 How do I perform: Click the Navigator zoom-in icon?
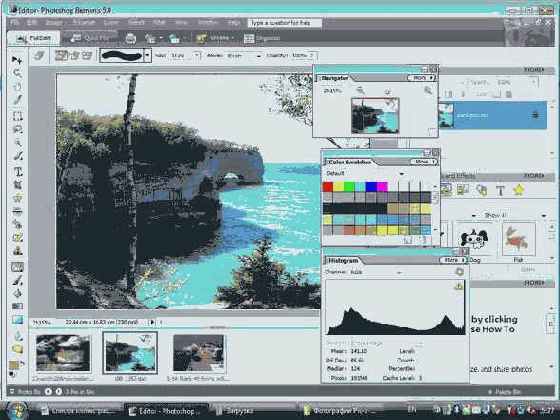[428, 91]
